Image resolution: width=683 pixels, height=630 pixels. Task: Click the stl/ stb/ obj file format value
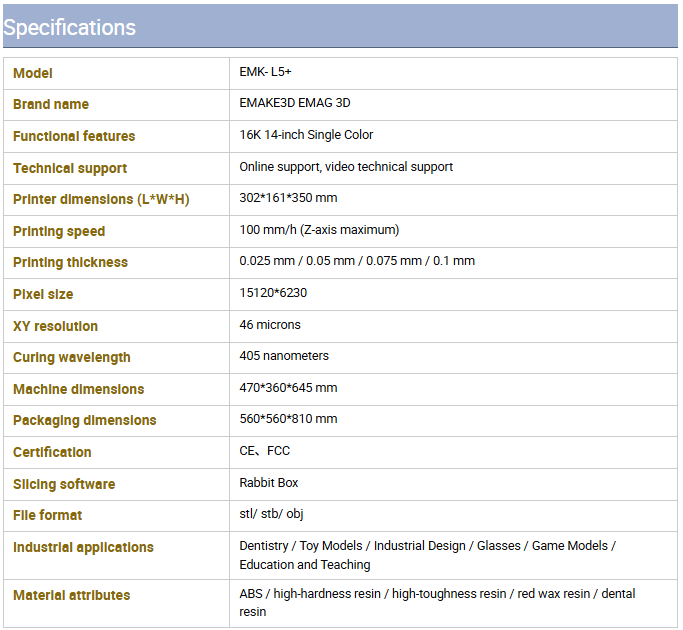pyautogui.click(x=271, y=514)
